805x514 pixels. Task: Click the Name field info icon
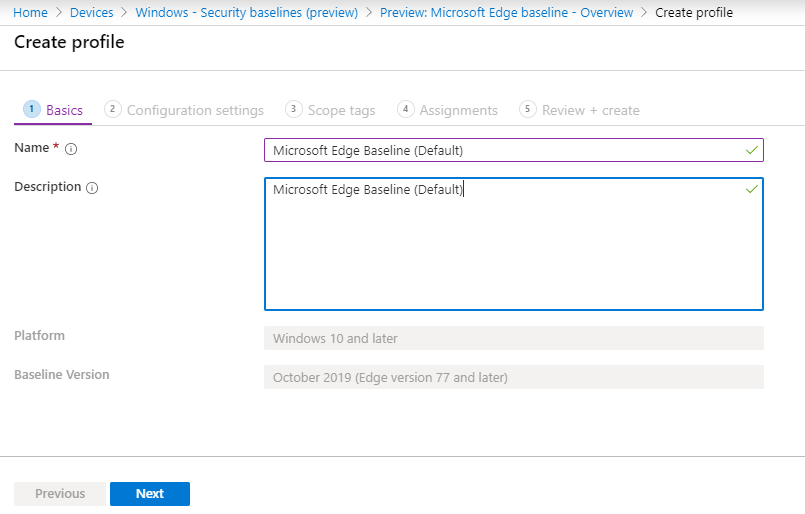tap(71, 149)
